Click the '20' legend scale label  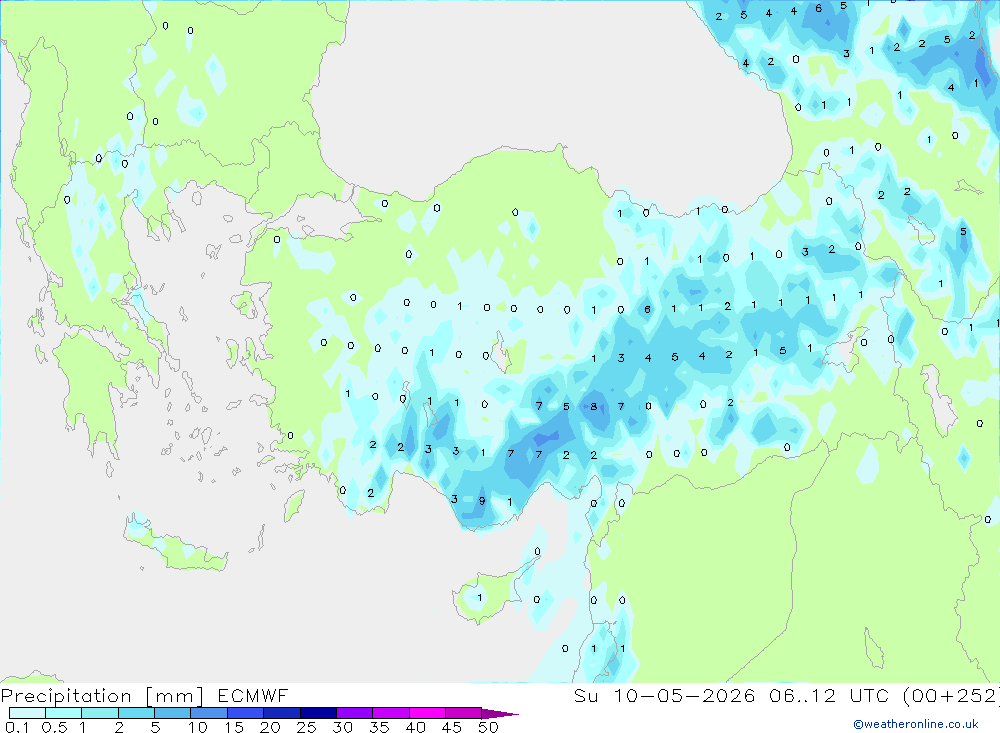(270, 727)
